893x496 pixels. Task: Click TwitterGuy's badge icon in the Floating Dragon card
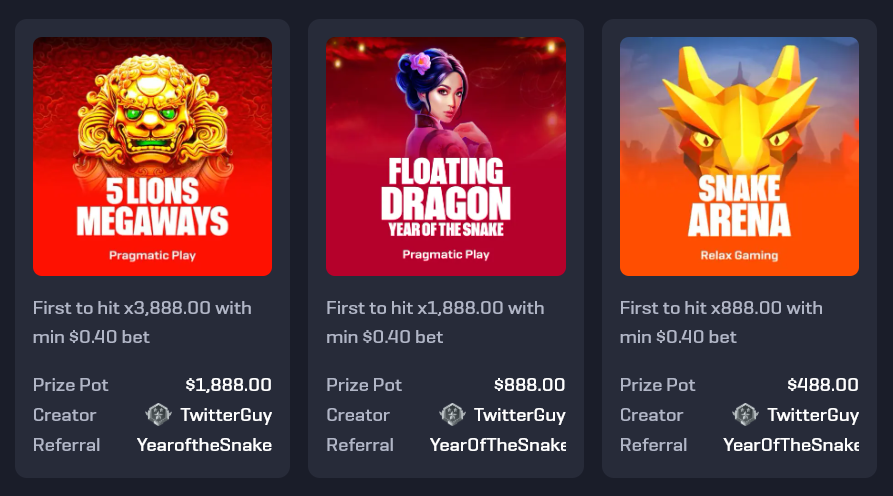click(x=452, y=415)
